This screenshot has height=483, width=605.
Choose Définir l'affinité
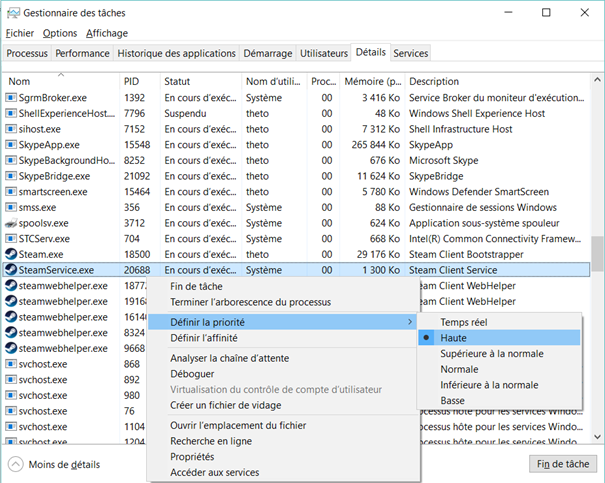pos(282,338)
